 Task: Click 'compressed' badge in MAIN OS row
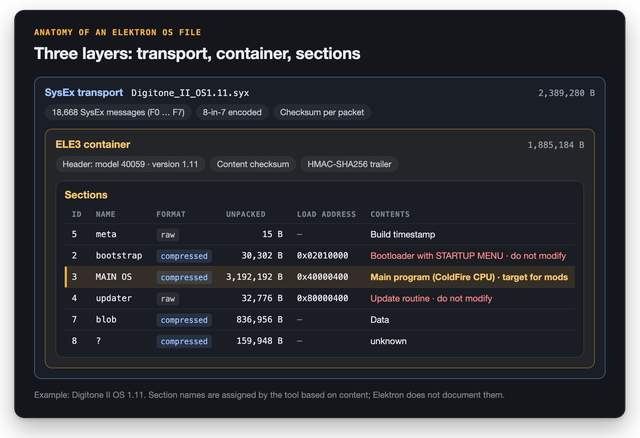[184, 277]
